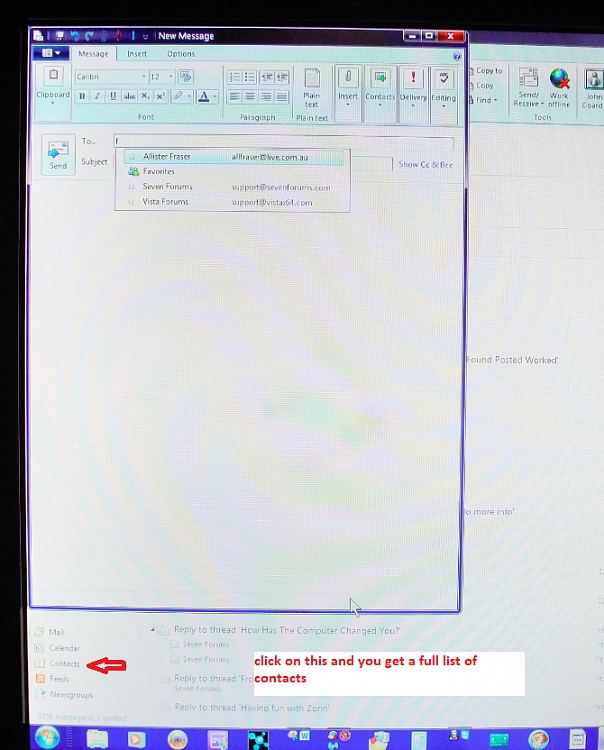
Task: Open the Delivery options button
Action: coord(413,87)
